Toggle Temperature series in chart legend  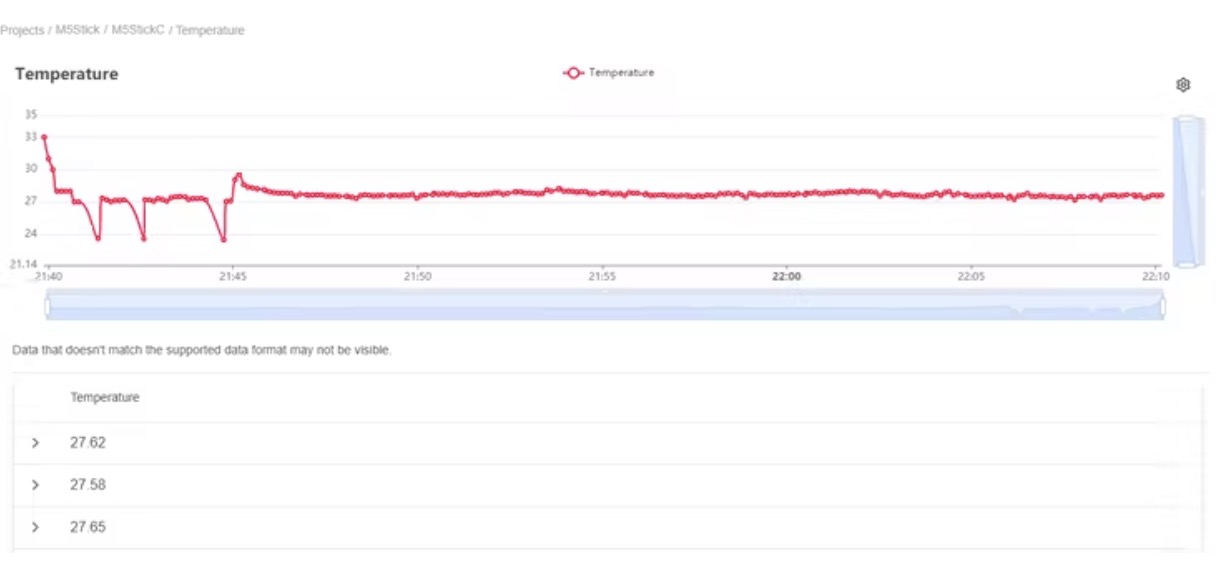(x=609, y=73)
